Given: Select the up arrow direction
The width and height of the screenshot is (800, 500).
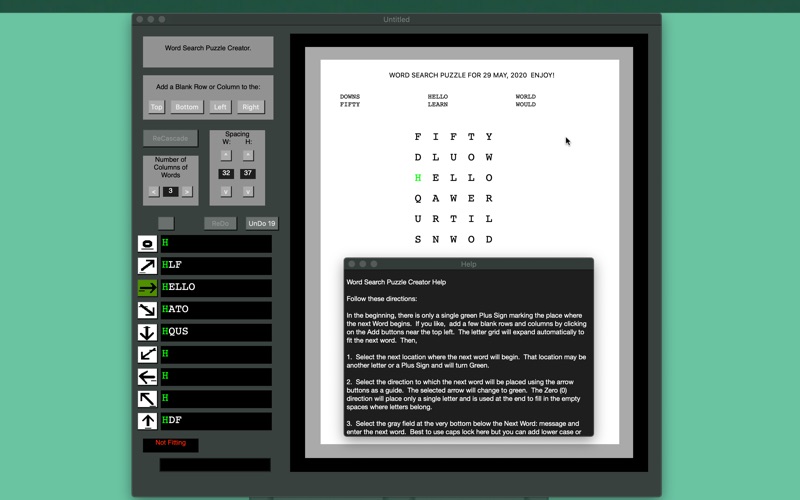Looking at the screenshot, I should pos(147,421).
